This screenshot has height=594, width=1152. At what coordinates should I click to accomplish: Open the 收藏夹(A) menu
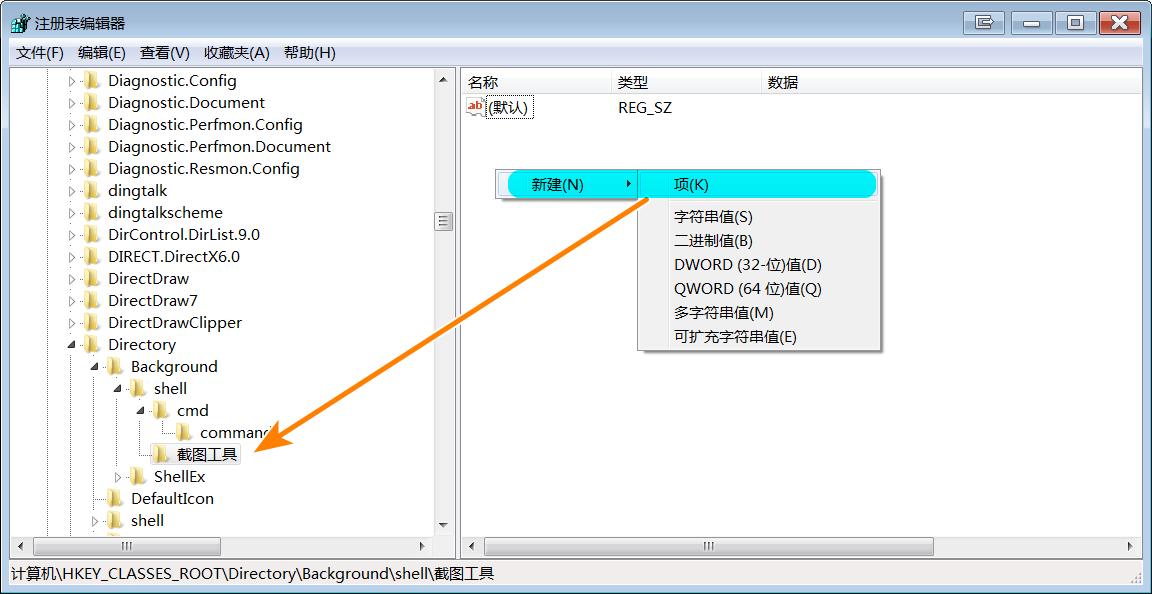237,53
